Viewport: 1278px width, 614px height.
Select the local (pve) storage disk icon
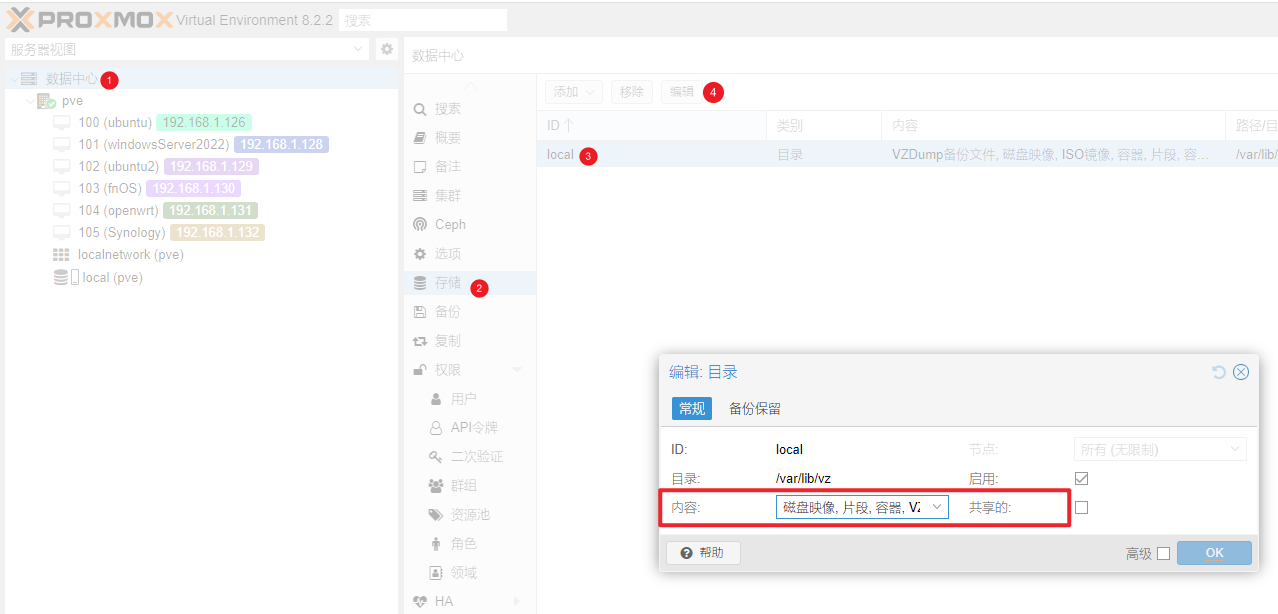pos(66,277)
